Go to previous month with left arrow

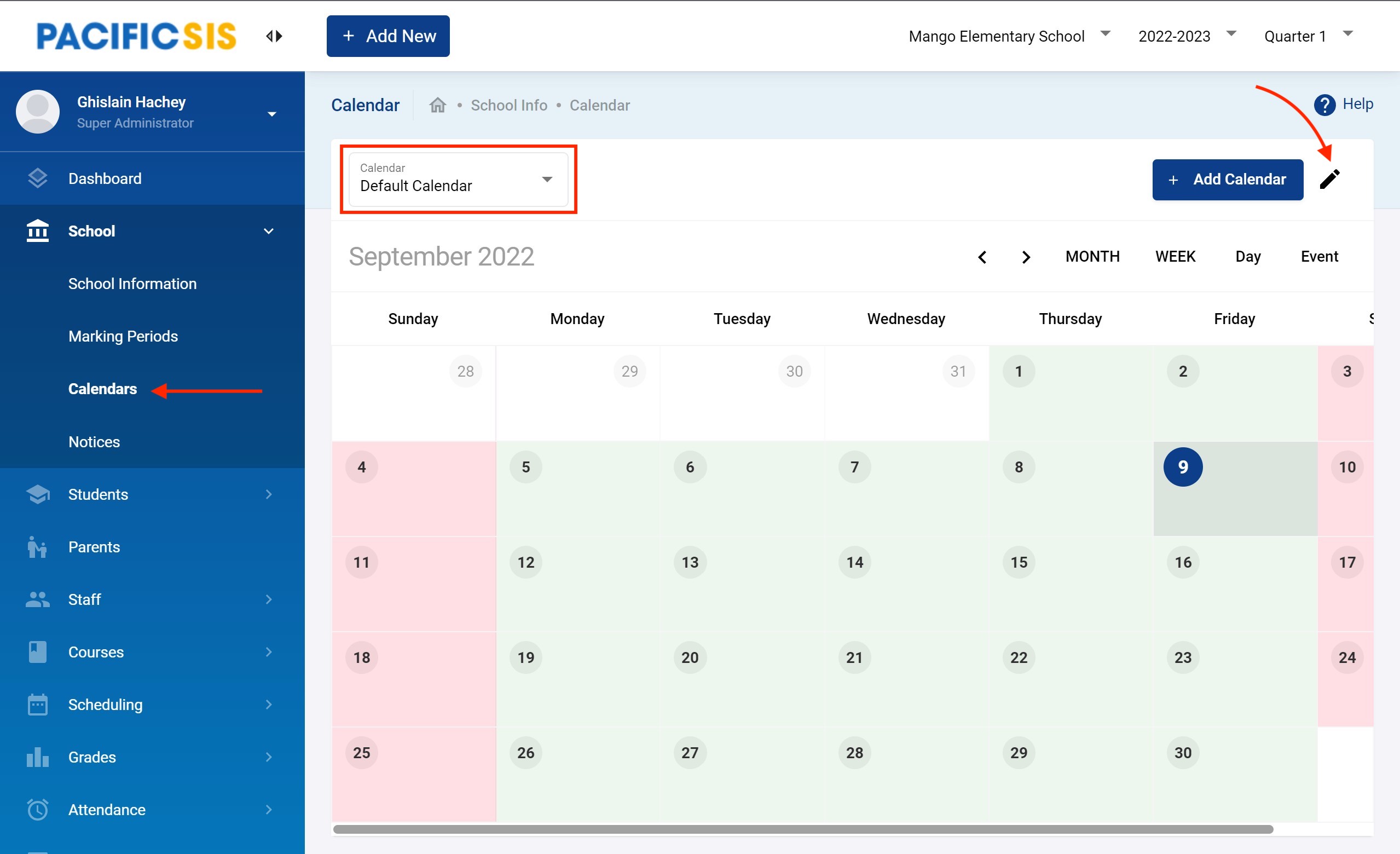click(x=982, y=257)
